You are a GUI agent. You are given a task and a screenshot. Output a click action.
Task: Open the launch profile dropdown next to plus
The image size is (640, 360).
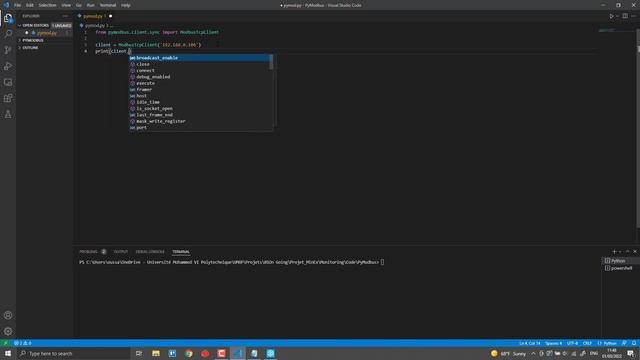click(x=620, y=251)
